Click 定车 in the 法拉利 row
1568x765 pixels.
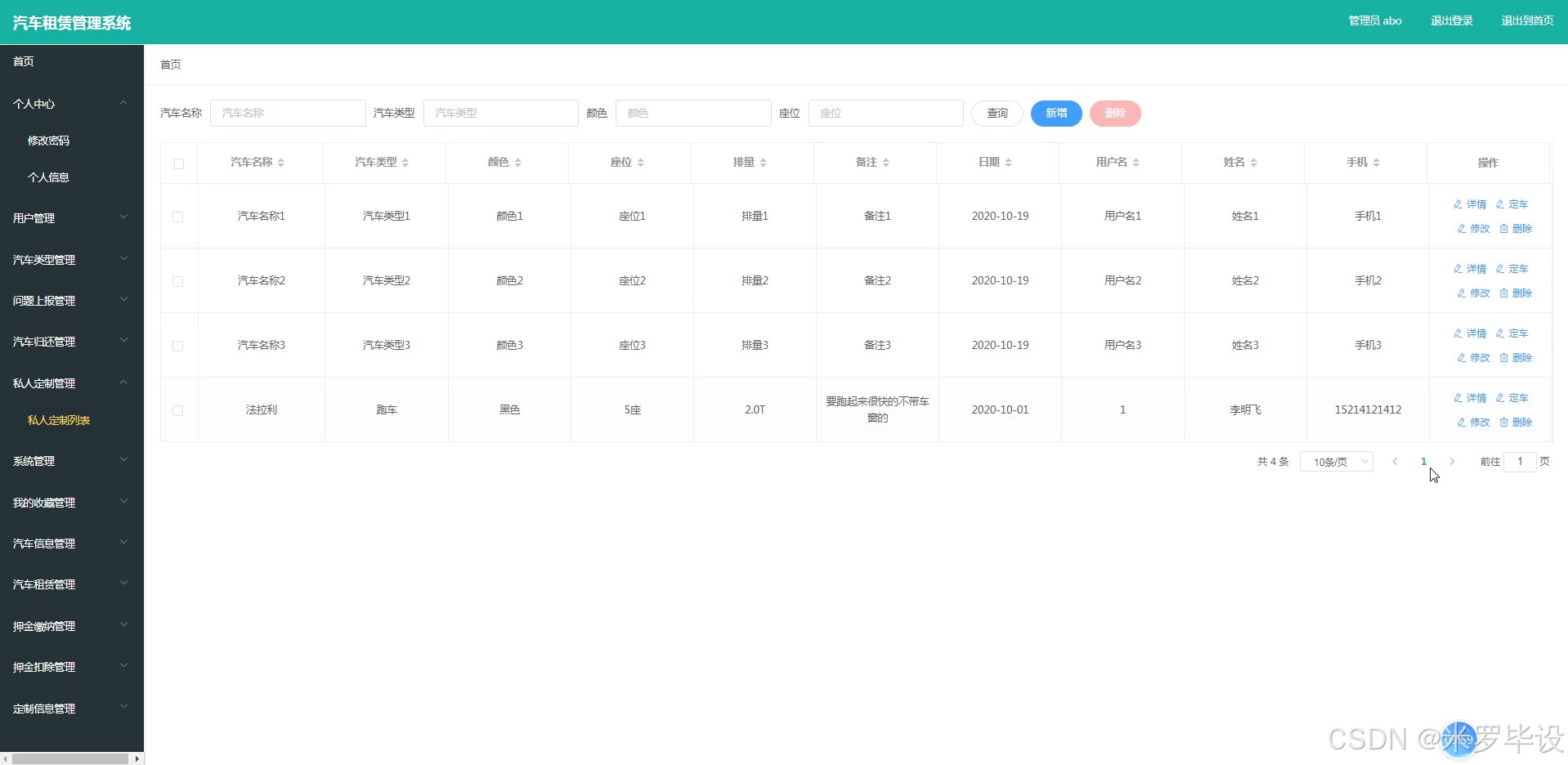coord(1512,398)
